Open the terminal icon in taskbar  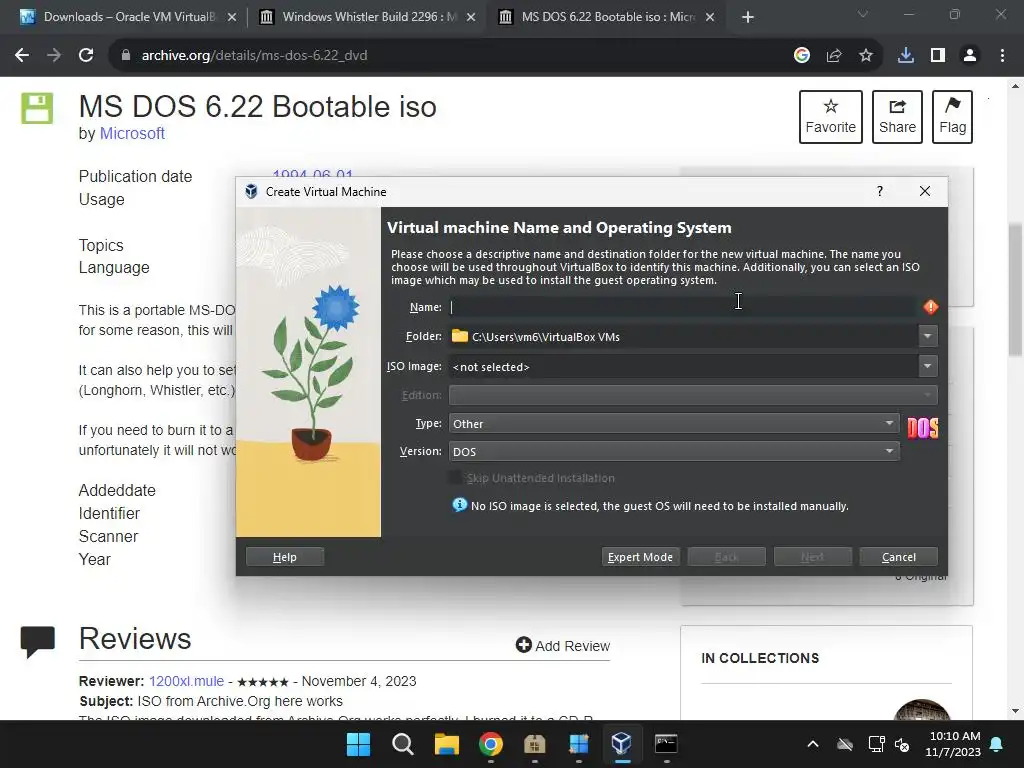click(666, 744)
